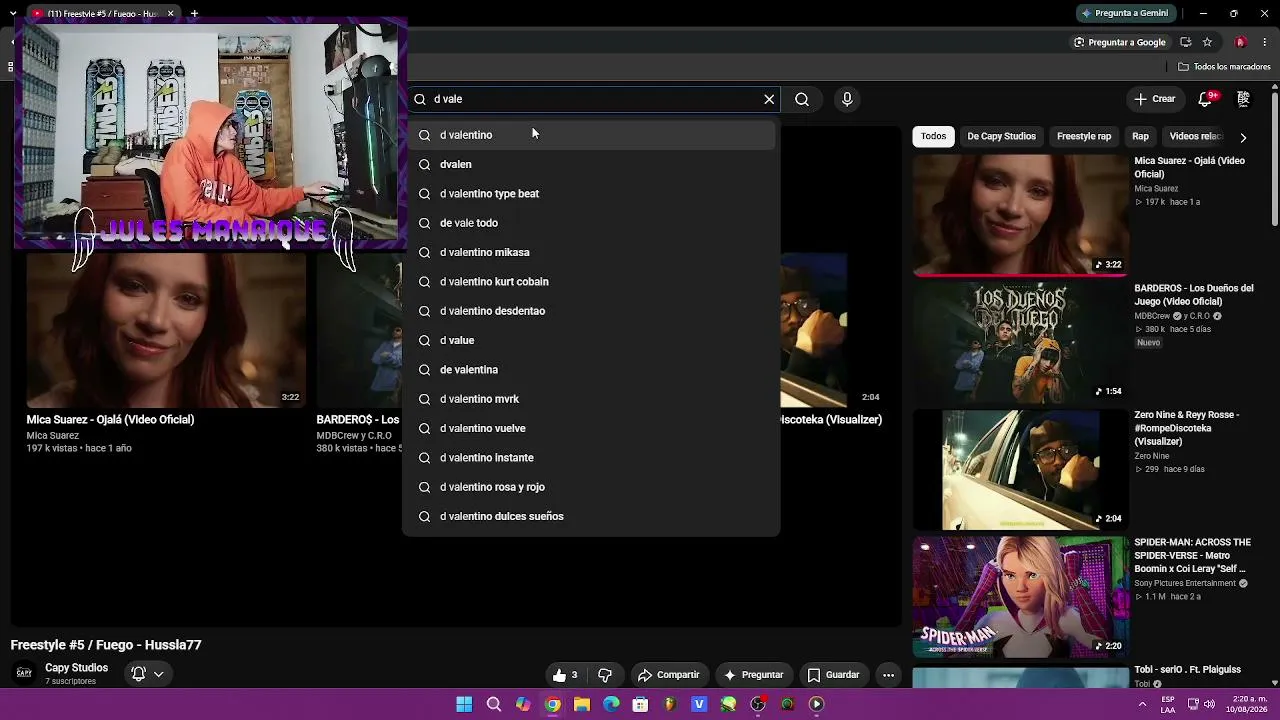Choose the suggestion "d valentino rosa y rojo"

pyautogui.click(x=591, y=487)
